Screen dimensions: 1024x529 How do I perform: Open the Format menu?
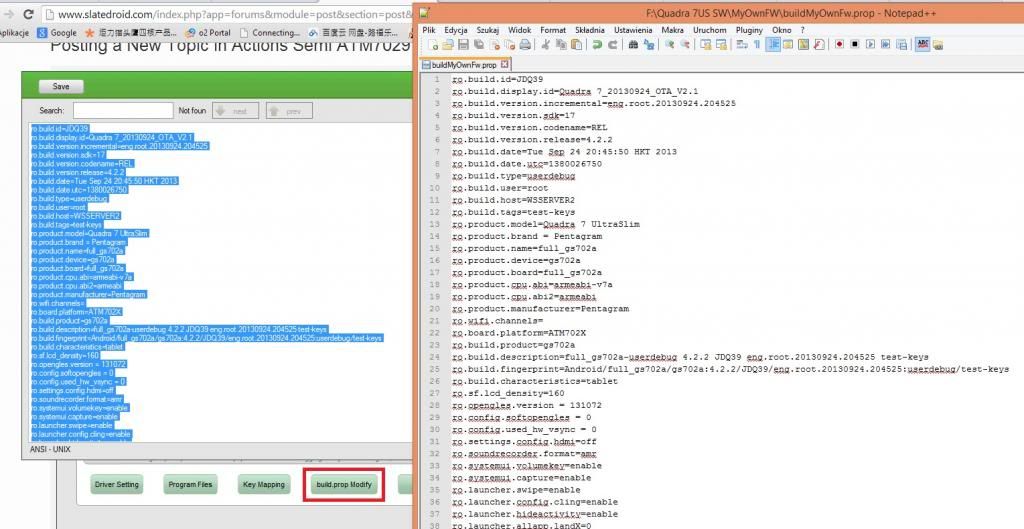(553, 30)
